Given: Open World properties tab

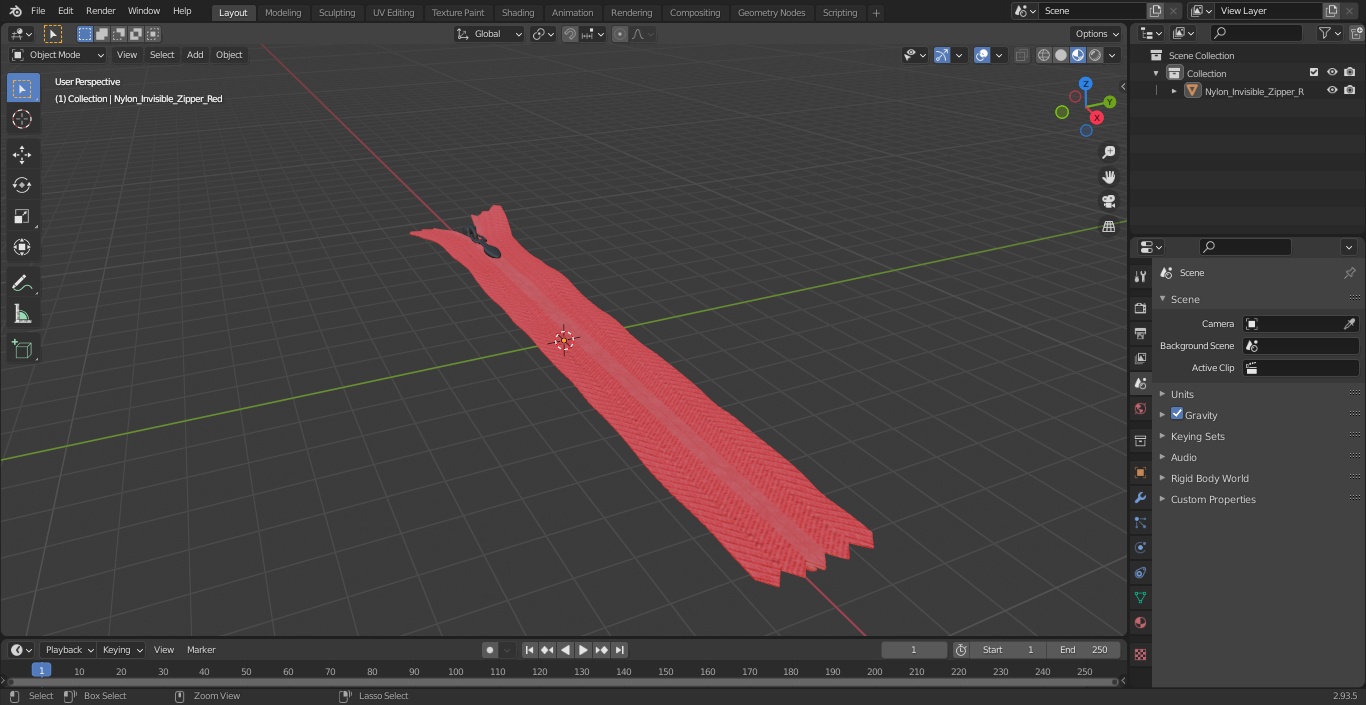Looking at the screenshot, I should point(1140,408).
